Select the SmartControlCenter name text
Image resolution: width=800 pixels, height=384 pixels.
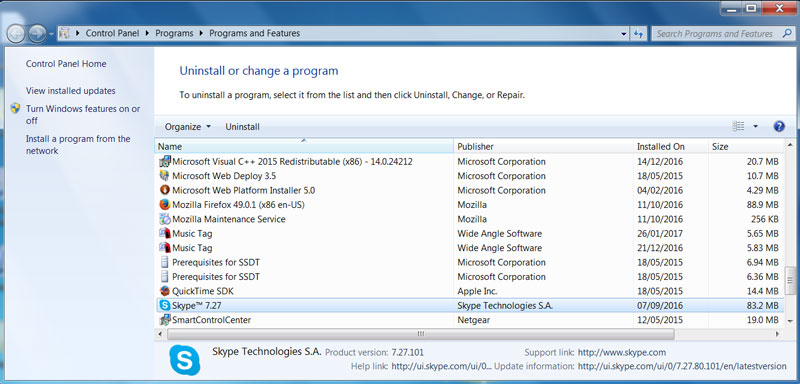coord(212,320)
